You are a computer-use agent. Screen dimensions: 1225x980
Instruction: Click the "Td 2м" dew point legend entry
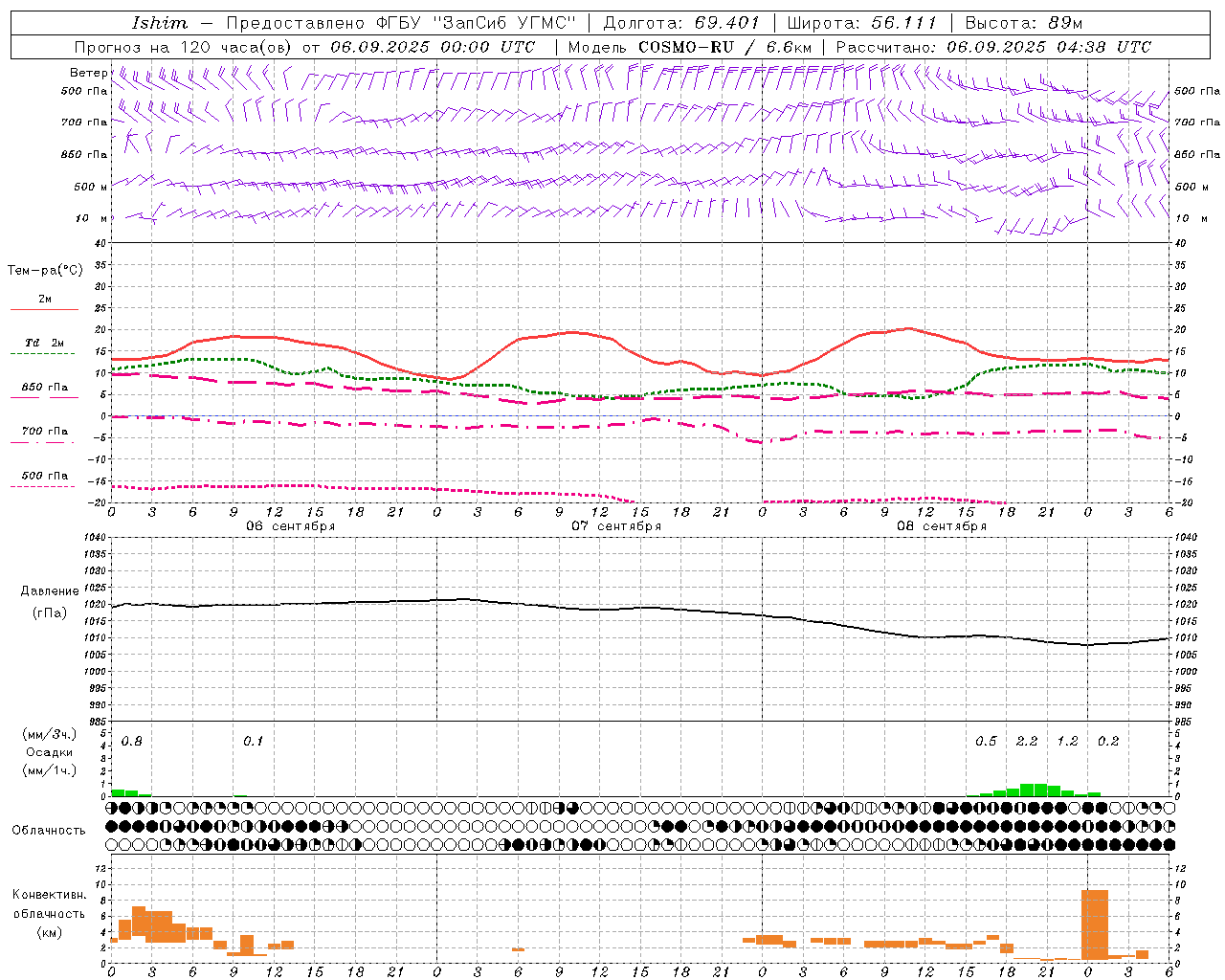coord(44,343)
